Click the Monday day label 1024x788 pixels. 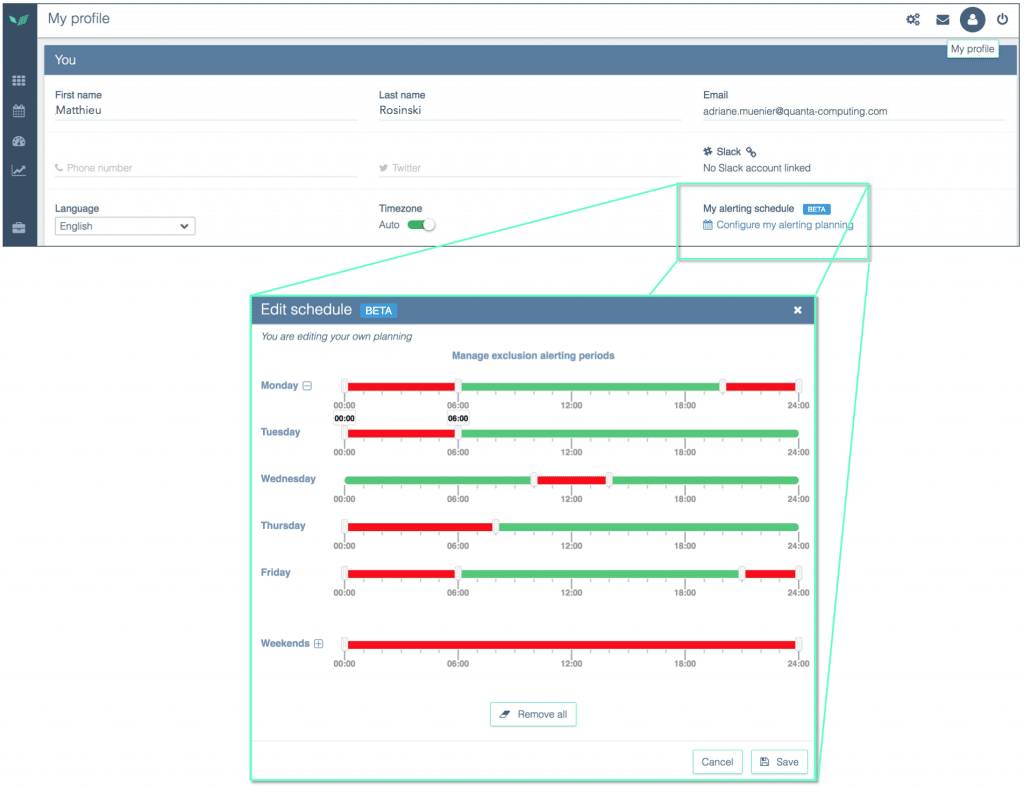[x=280, y=385]
